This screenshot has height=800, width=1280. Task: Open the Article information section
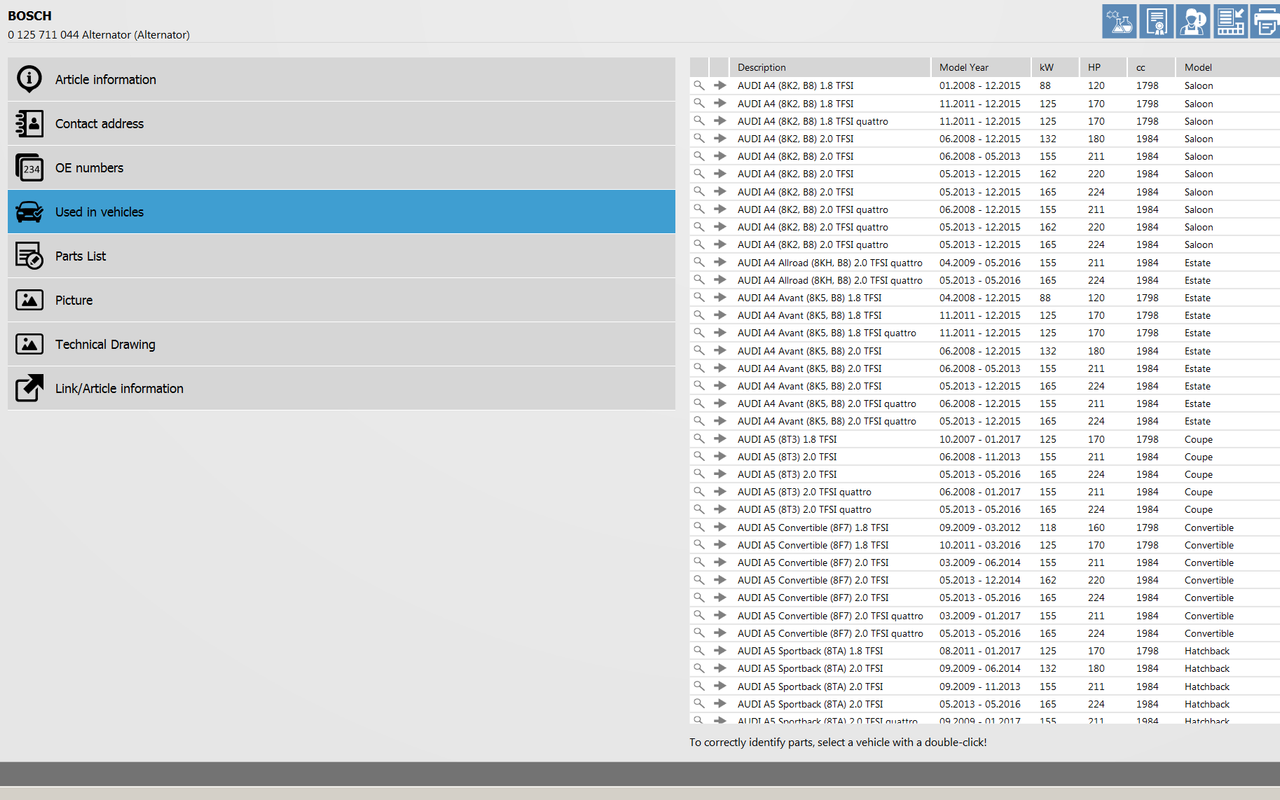click(x=341, y=79)
